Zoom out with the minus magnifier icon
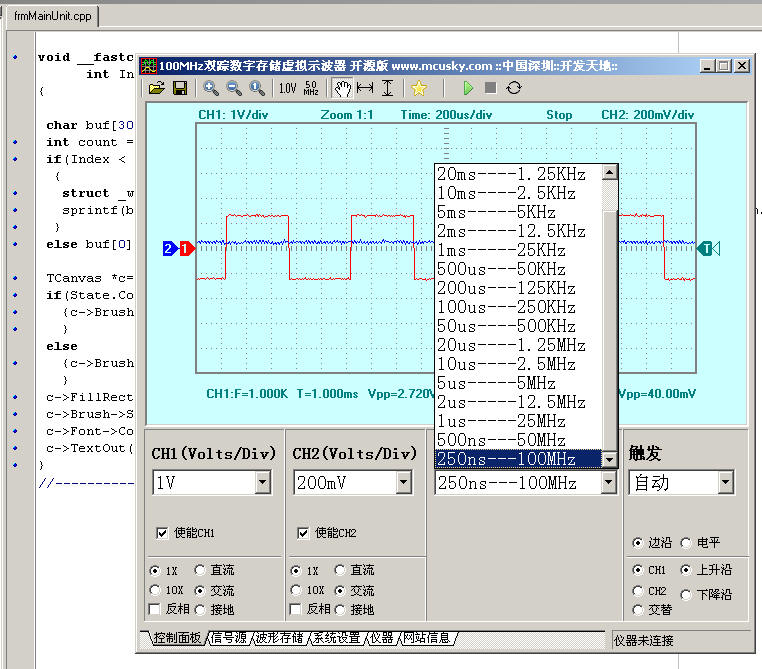Image resolution: width=762 pixels, height=669 pixels. [234, 88]
